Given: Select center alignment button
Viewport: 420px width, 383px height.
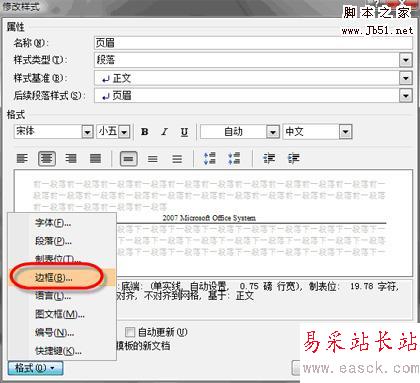Looking at the screenshot, I should (47, 159).
